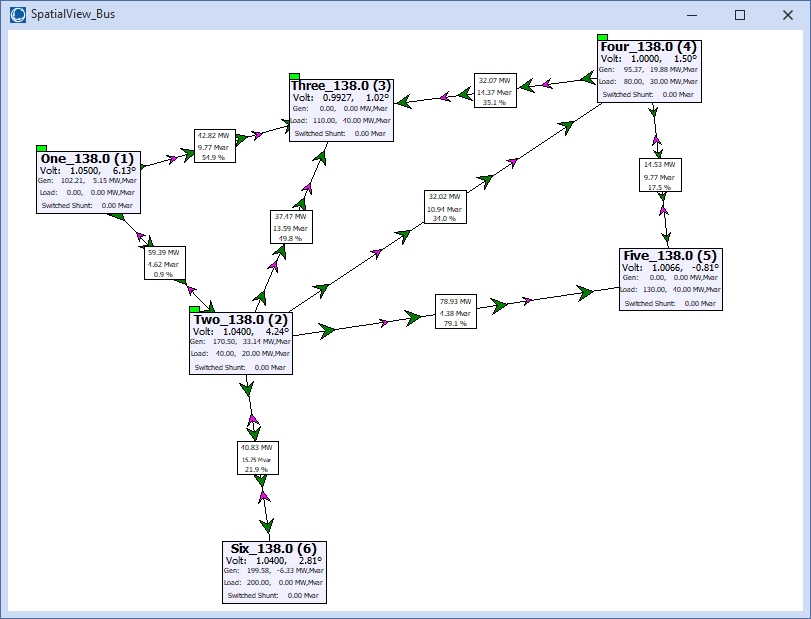Screen dimensions: 811x619
Task: Click the 37.47 MW line flow label
Action: (x=292, y=227)
